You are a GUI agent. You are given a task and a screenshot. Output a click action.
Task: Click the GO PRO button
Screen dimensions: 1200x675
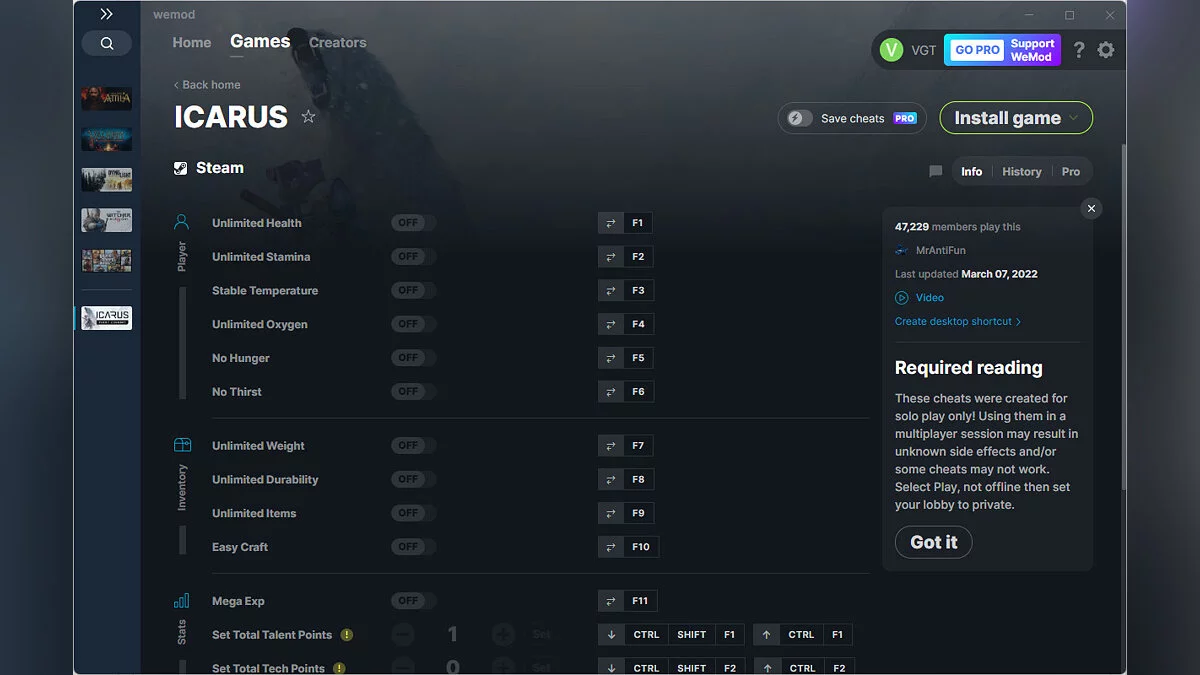[977, 50]
